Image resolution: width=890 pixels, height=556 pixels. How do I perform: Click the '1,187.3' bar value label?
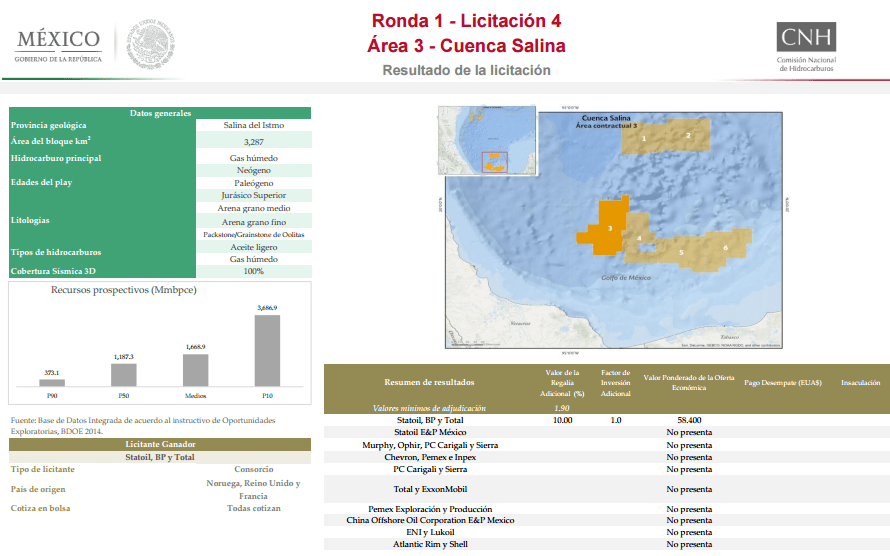pyautogui.click(x=124, y=357)
